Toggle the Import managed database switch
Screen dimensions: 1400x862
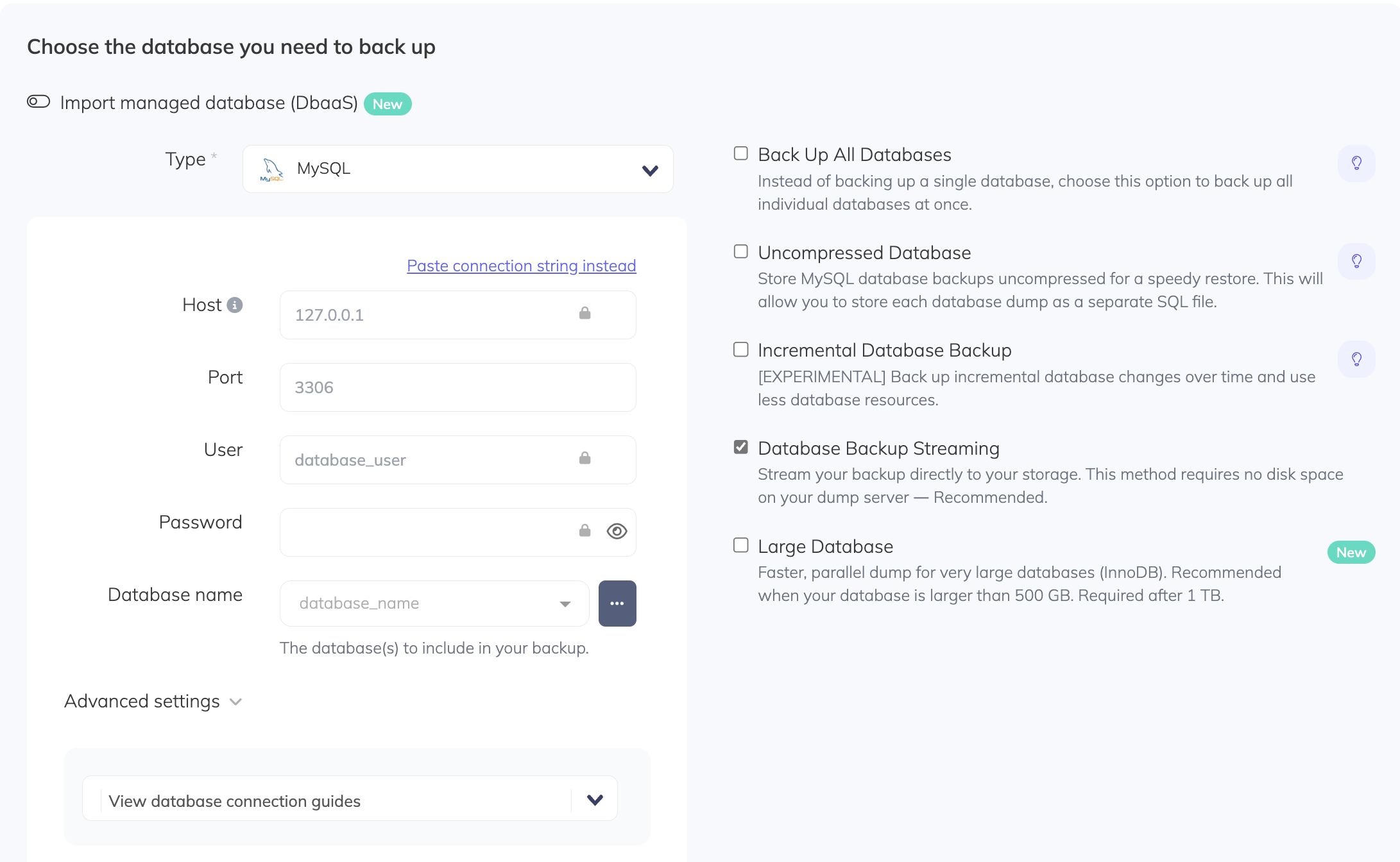pos(38,102)
